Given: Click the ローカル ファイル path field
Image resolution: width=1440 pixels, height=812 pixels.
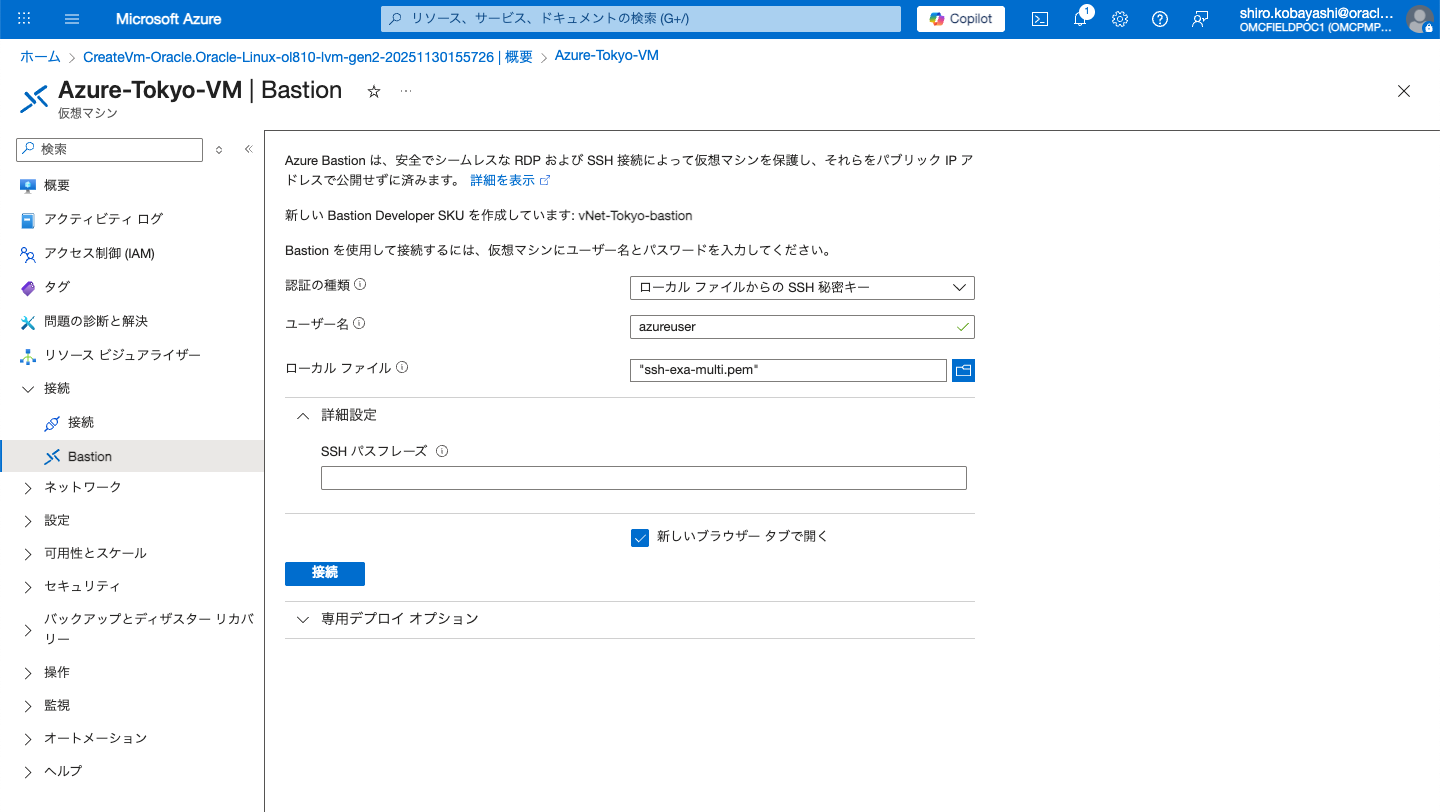Looking at the screenshot, I should pos(788,370).
